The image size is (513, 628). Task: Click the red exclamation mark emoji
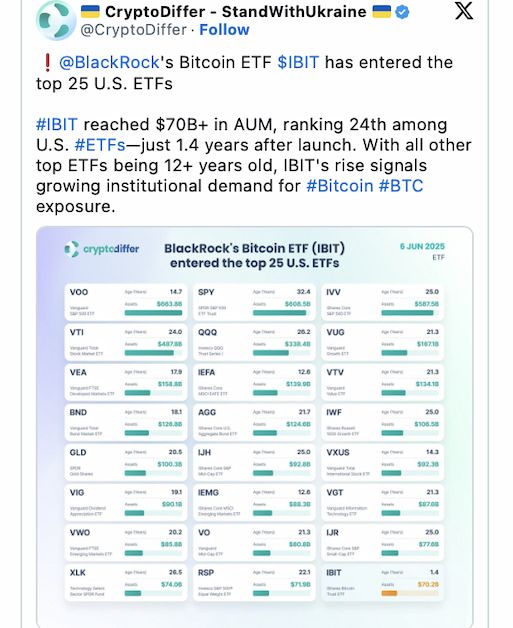coord(47,62)
